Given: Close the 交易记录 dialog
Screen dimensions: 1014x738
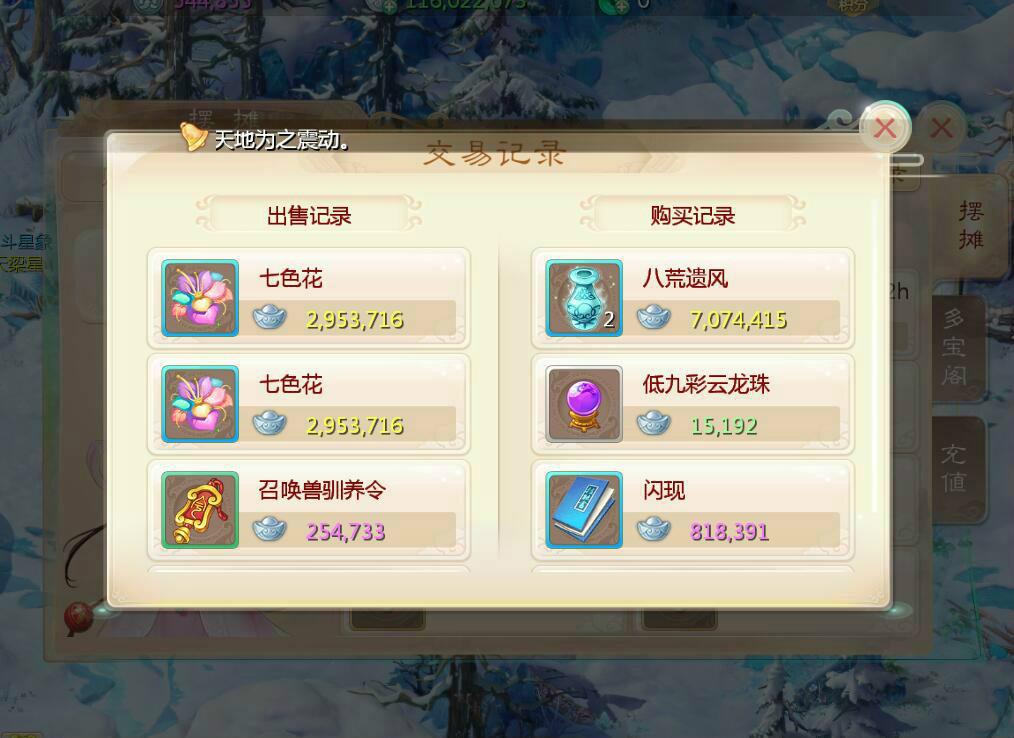Looking at the screenshot, I should click(x=885, y=128).
